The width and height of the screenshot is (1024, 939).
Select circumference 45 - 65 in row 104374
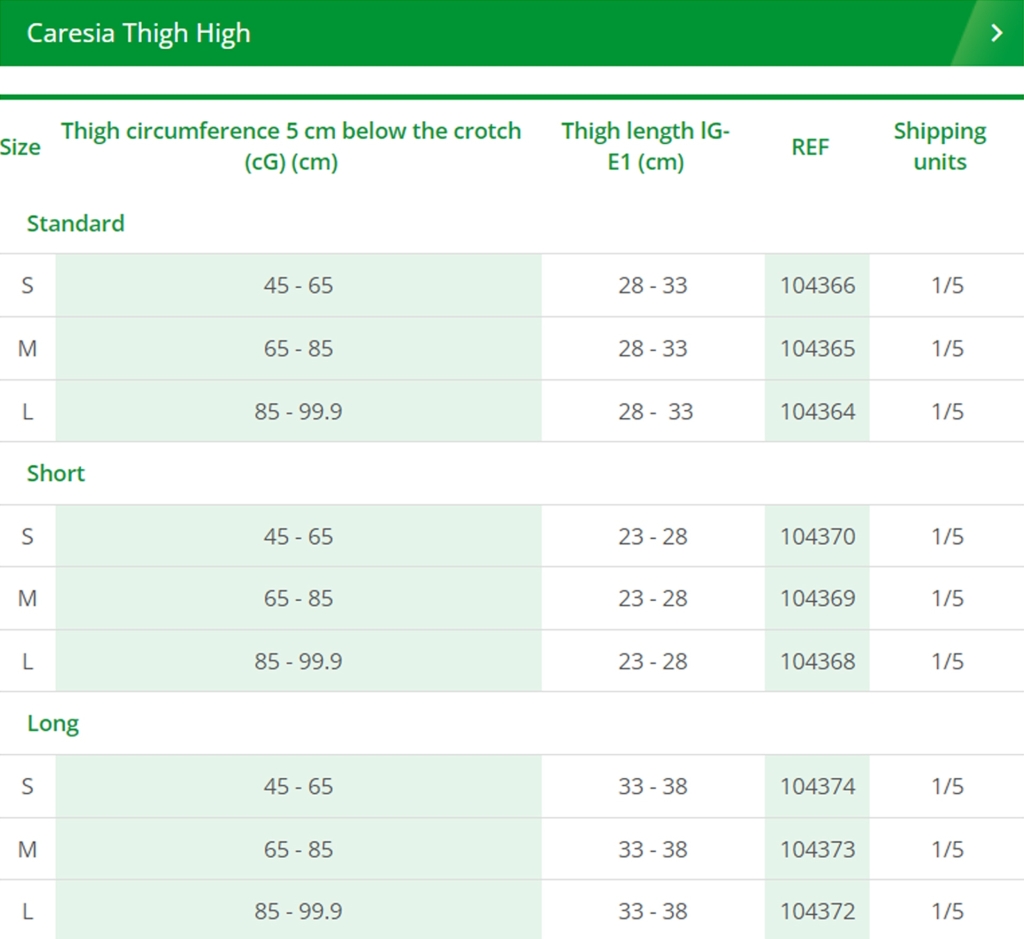point(298,786)
